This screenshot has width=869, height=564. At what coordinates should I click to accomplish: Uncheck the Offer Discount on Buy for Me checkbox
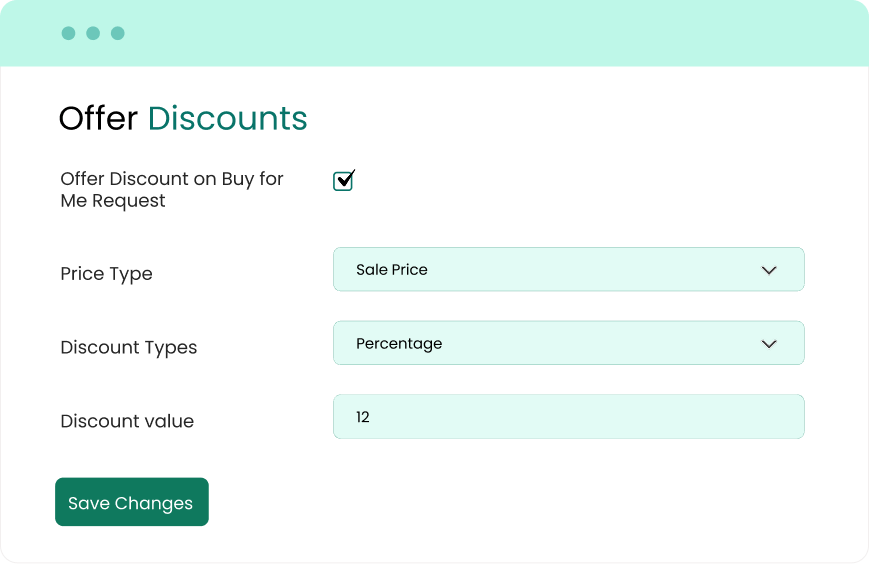pyautogui.click(x=343, y=181)
